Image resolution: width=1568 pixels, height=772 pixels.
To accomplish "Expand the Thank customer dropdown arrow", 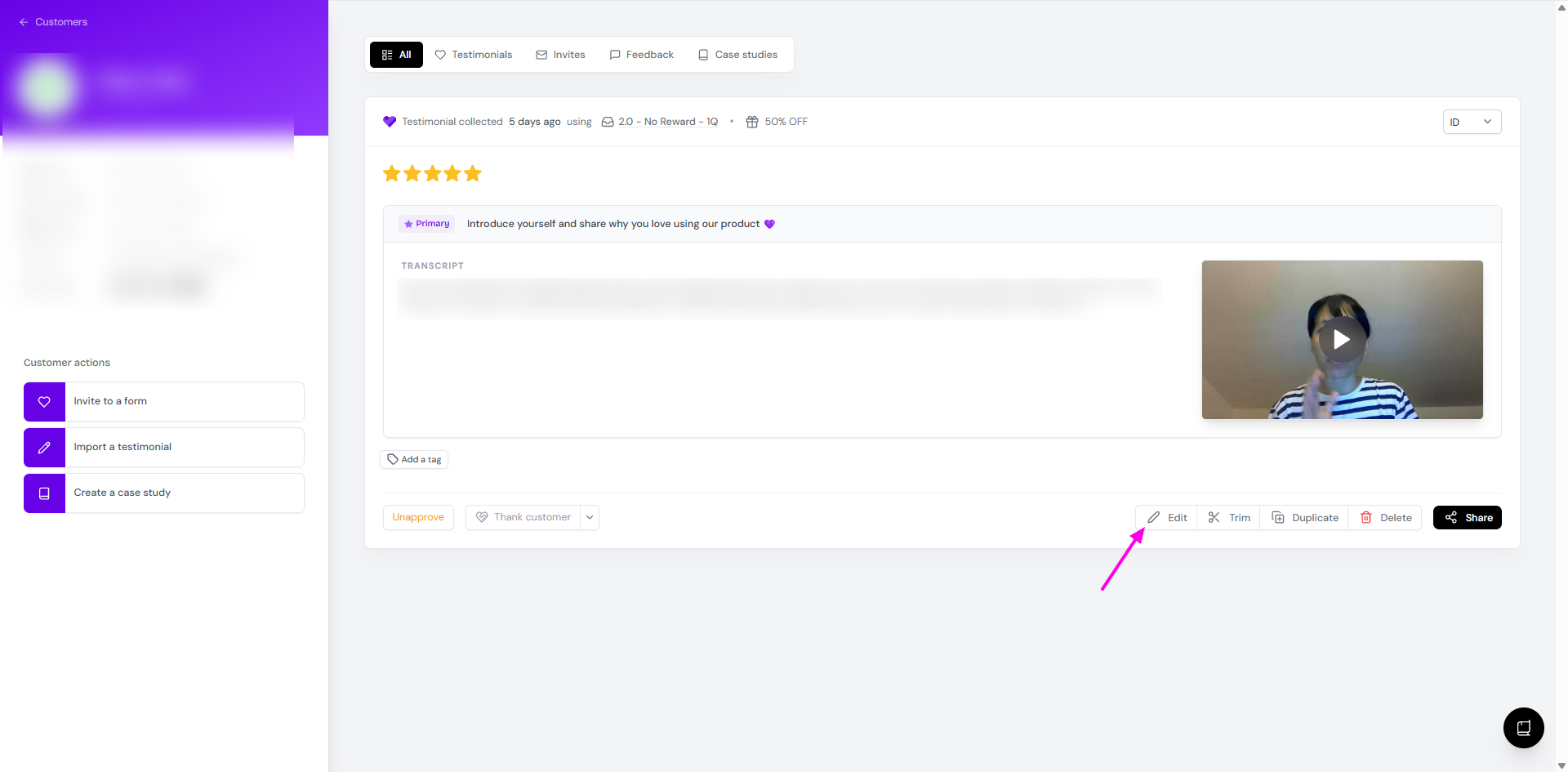I will pos(590,517).
